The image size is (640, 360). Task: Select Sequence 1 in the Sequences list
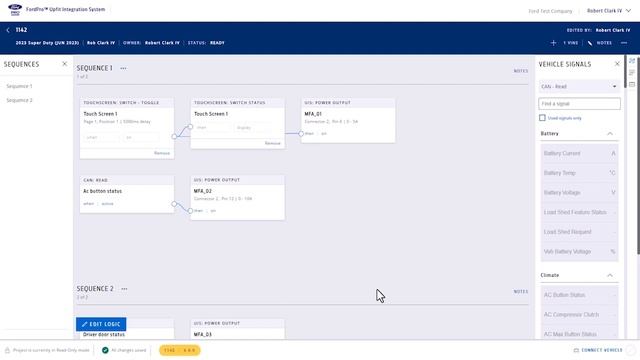(19, 86)
